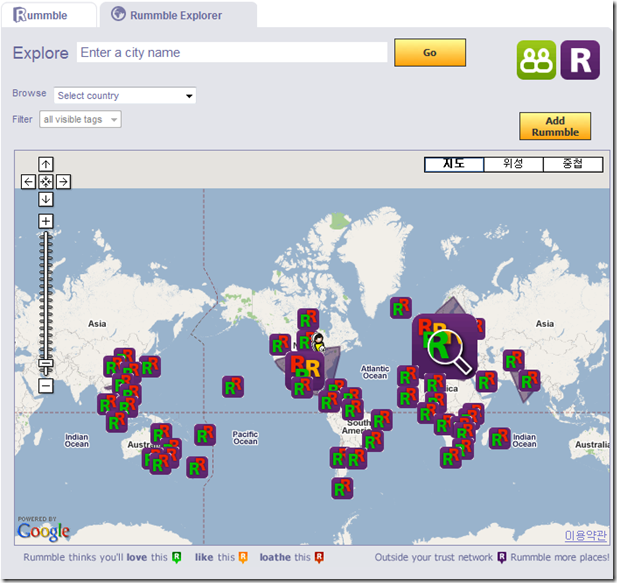Recenter the map with the center button
This screenshot has height=583, width=617.
click(x=46, y=182)
